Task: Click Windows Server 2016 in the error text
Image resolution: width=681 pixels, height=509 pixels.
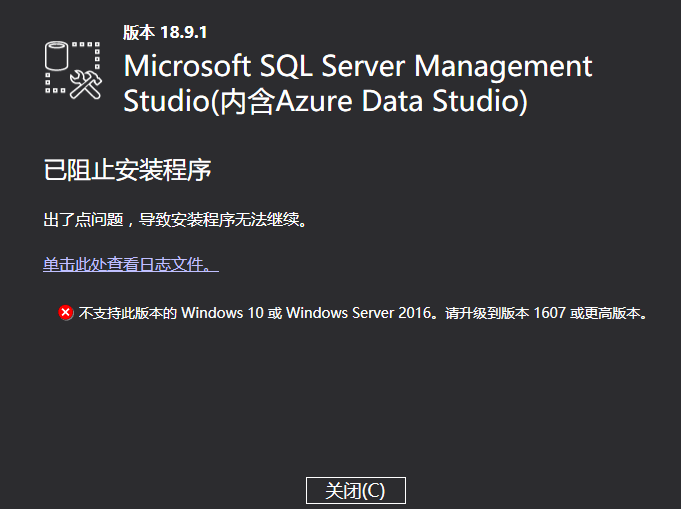Action: 359,313
